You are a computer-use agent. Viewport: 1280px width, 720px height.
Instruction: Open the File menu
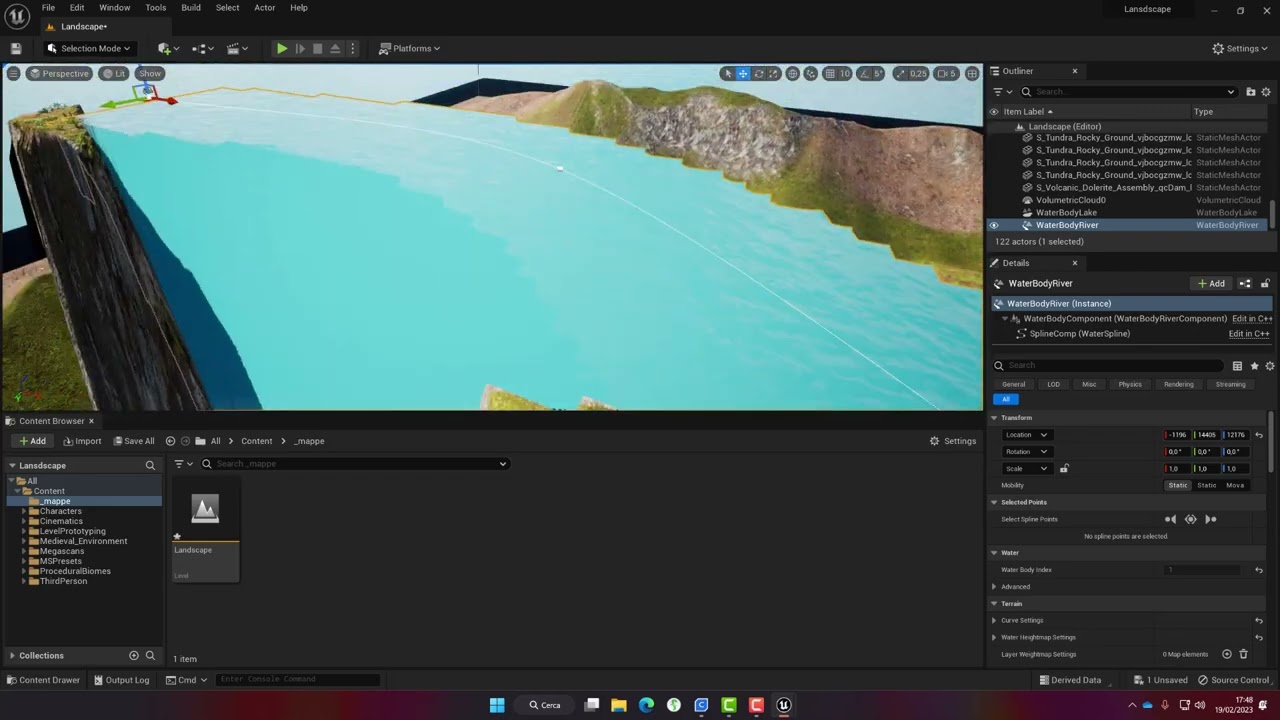(48, 7)
